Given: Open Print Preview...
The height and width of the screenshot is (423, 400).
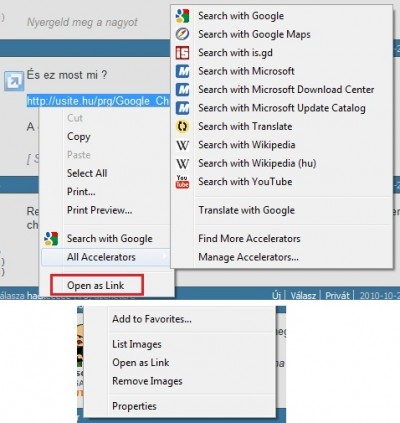Looking at the screenshot, I should (100, 210).
